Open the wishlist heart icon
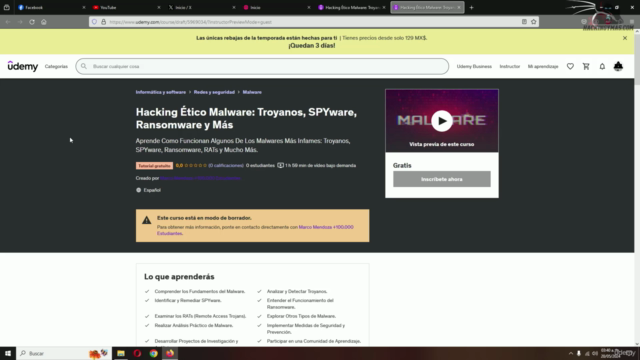The image size is (640, 360). click(570, 66)
